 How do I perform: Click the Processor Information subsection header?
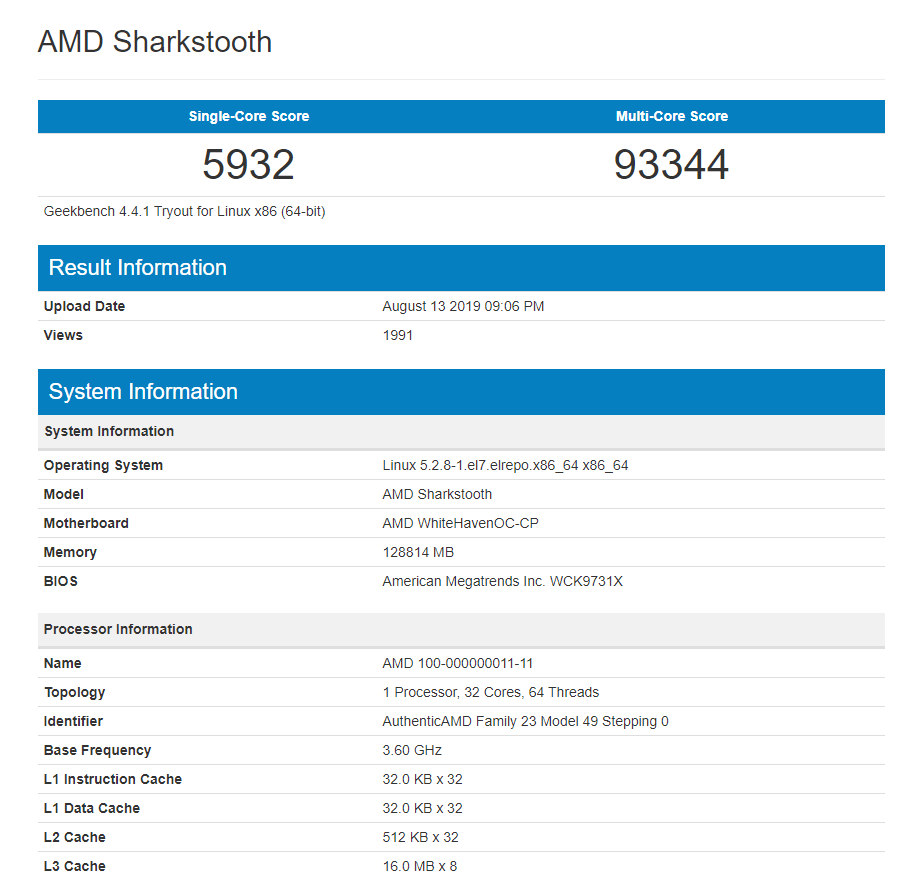point(118,629)
